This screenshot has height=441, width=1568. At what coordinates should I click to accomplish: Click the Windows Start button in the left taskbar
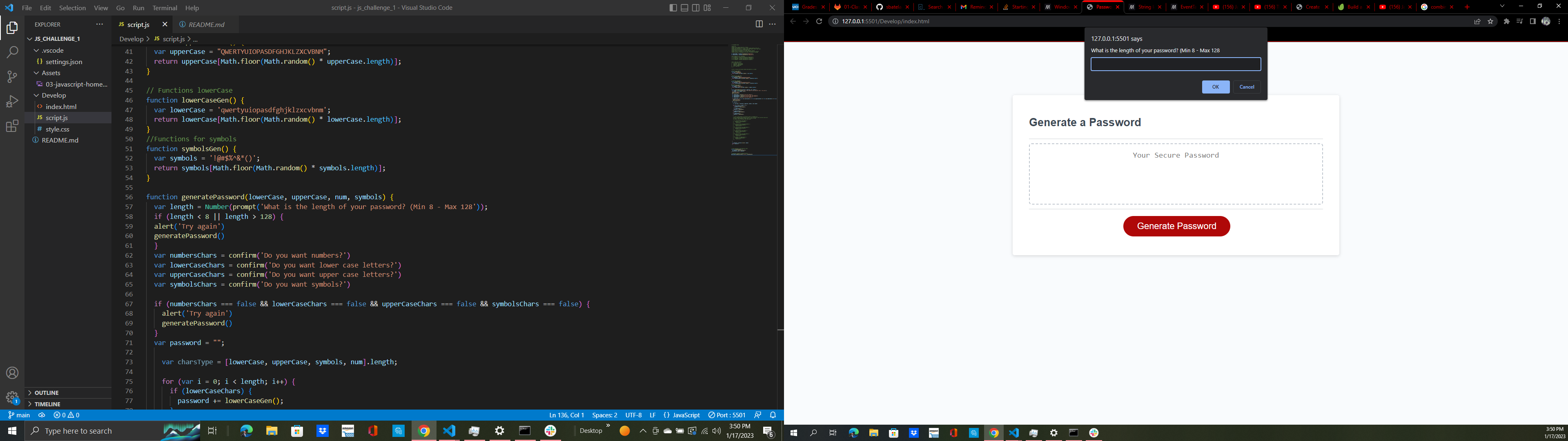[12, 431]
